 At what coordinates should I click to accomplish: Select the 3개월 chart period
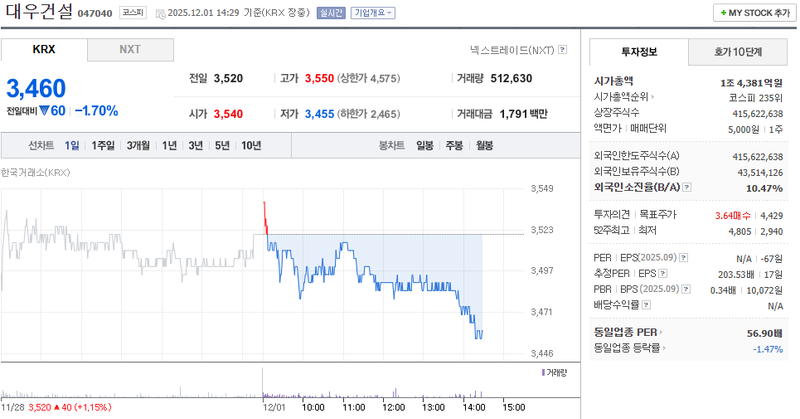pos(138,145)
